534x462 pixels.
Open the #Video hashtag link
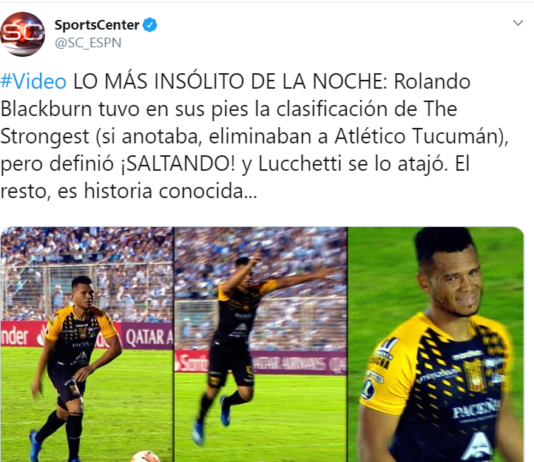pos(33,82)
